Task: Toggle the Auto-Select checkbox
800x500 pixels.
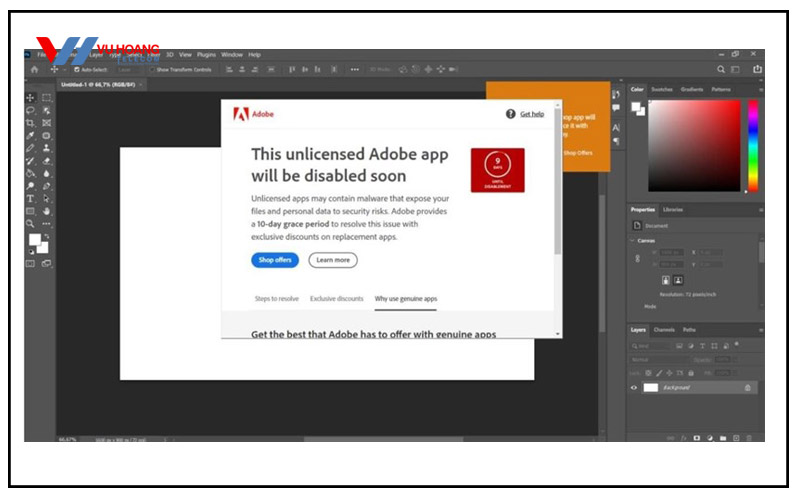Action: (x=77, y=69)
